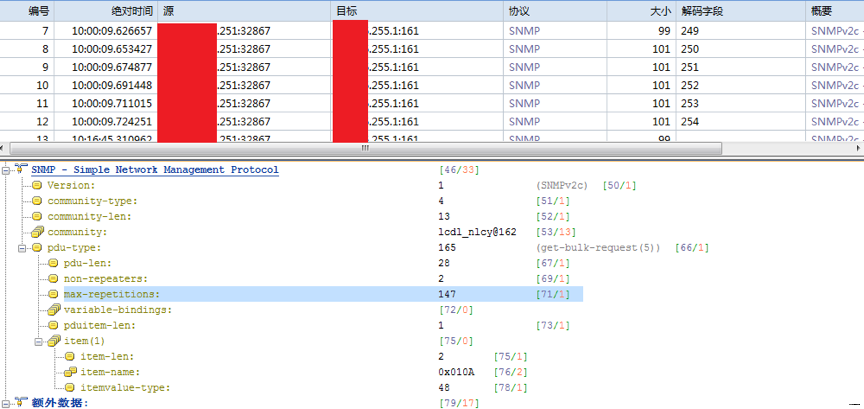Click the non-repeaters field icon
Image resolution: width=864 pixels, height=409 pixels.
pos(53,279)
